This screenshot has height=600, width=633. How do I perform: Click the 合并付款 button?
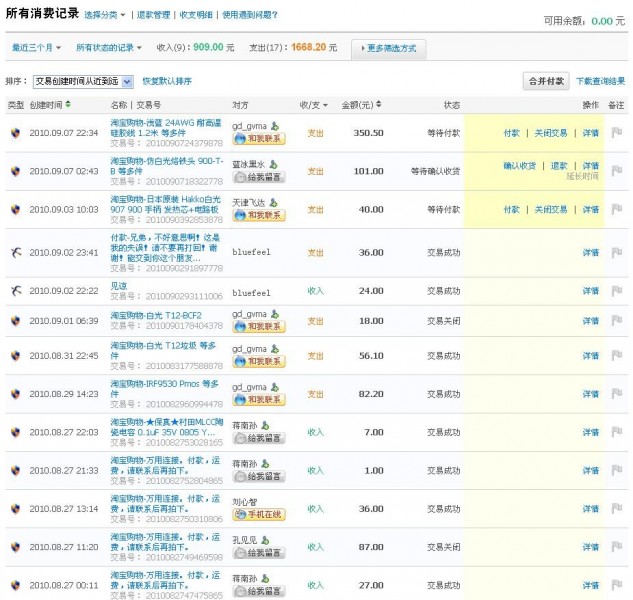(546, 81)
